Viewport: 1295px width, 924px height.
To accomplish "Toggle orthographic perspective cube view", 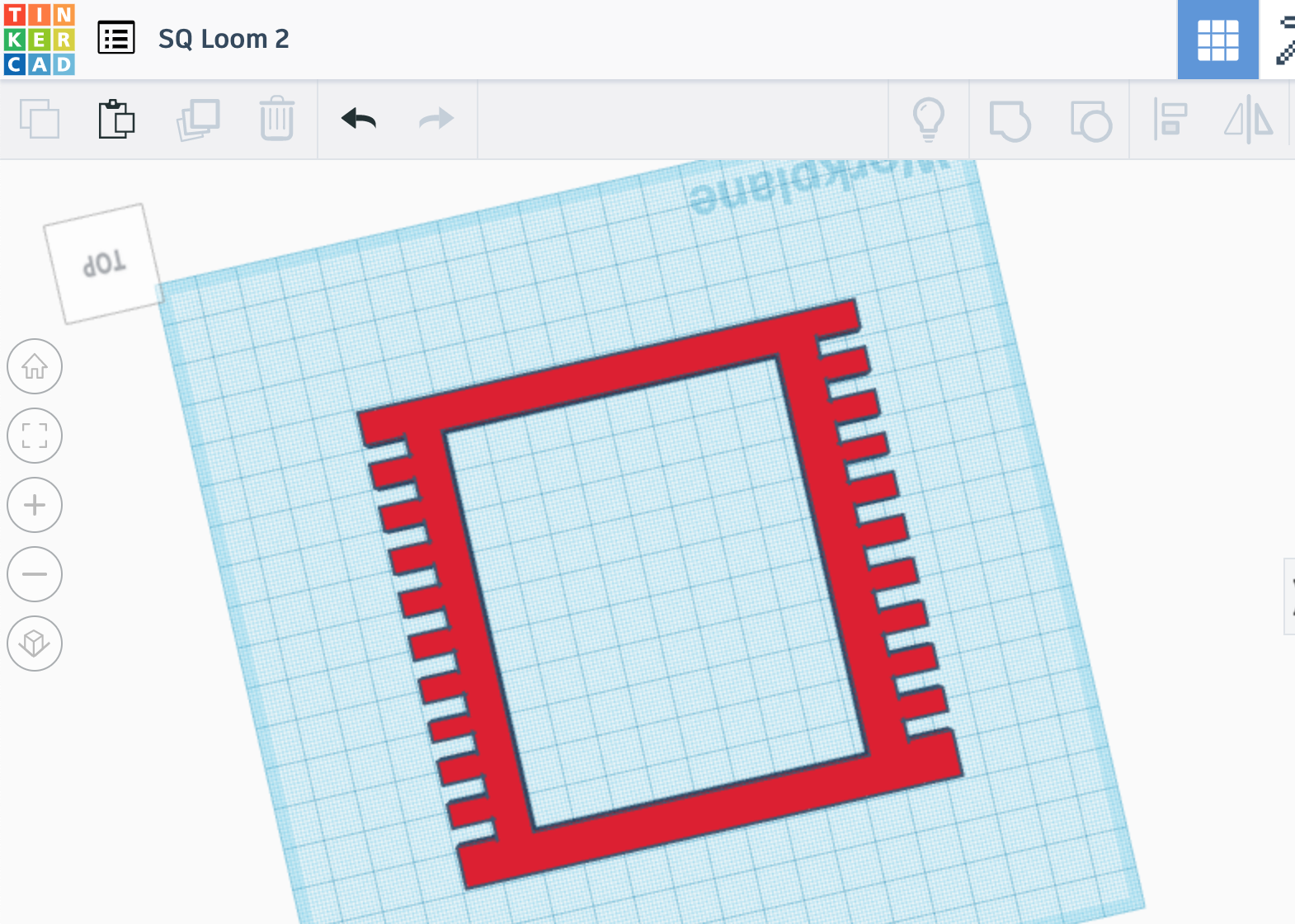I will tap(35, 643).
